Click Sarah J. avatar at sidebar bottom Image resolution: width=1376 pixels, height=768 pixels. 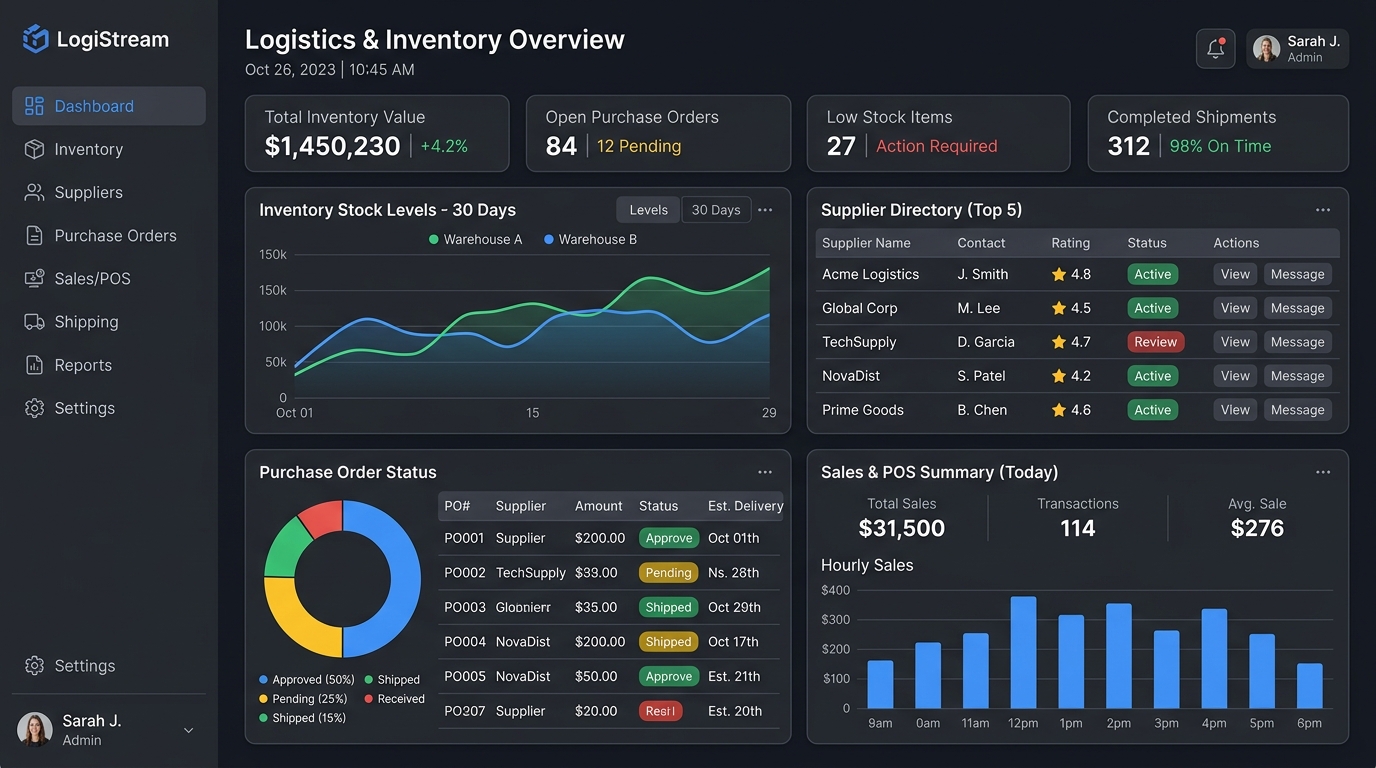[x=35, y=730]
